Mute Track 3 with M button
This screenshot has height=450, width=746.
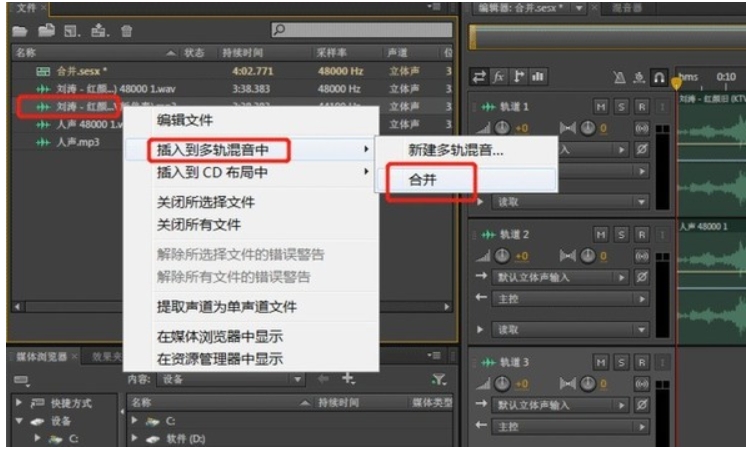pyautogui.click(x=600, y=362)
